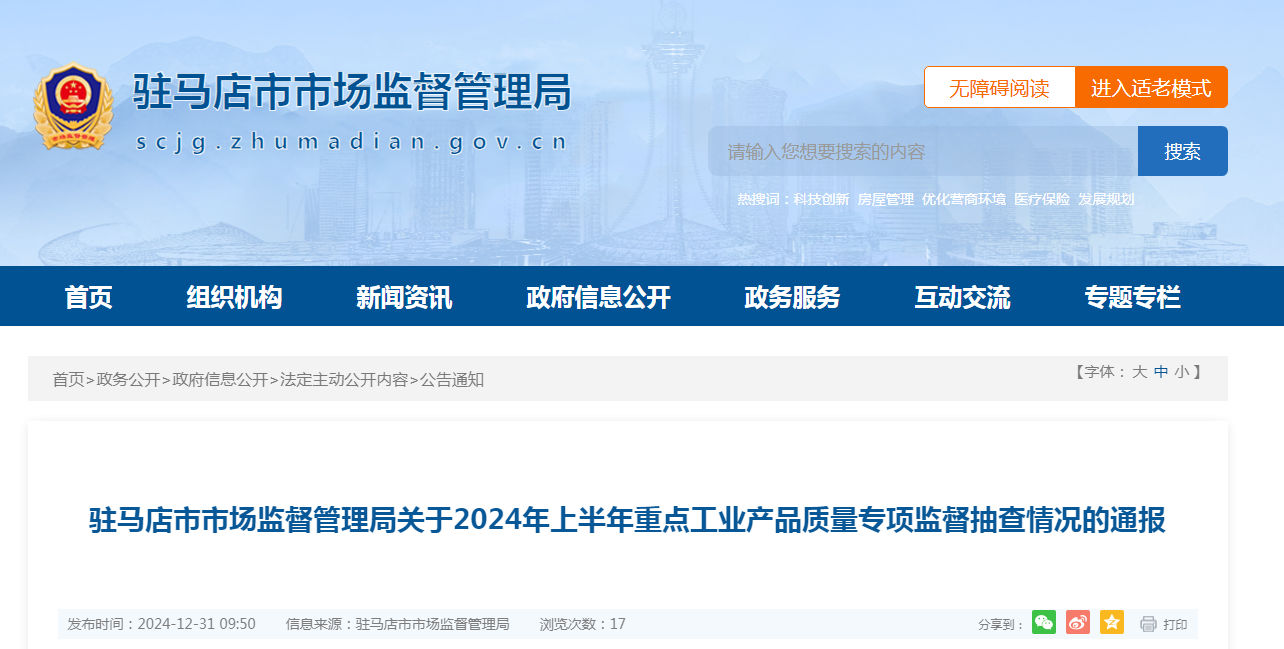Select hot search term 房屋管理
This screenshot has height=649, width=1284.
(886, 200)
